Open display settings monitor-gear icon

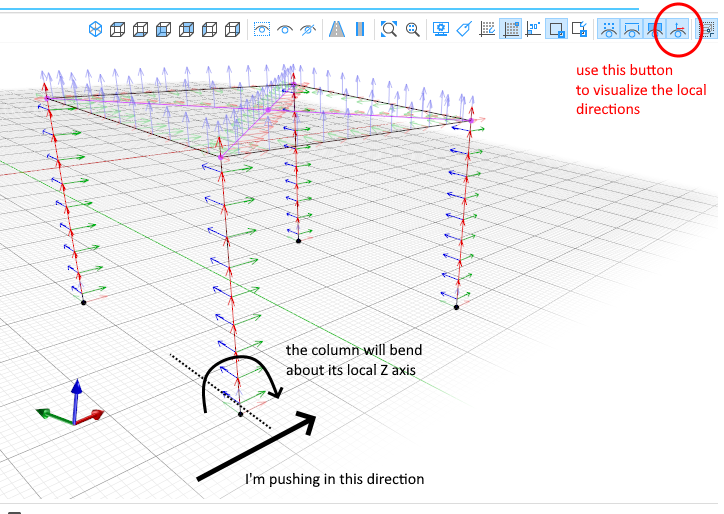coord(441,30)
